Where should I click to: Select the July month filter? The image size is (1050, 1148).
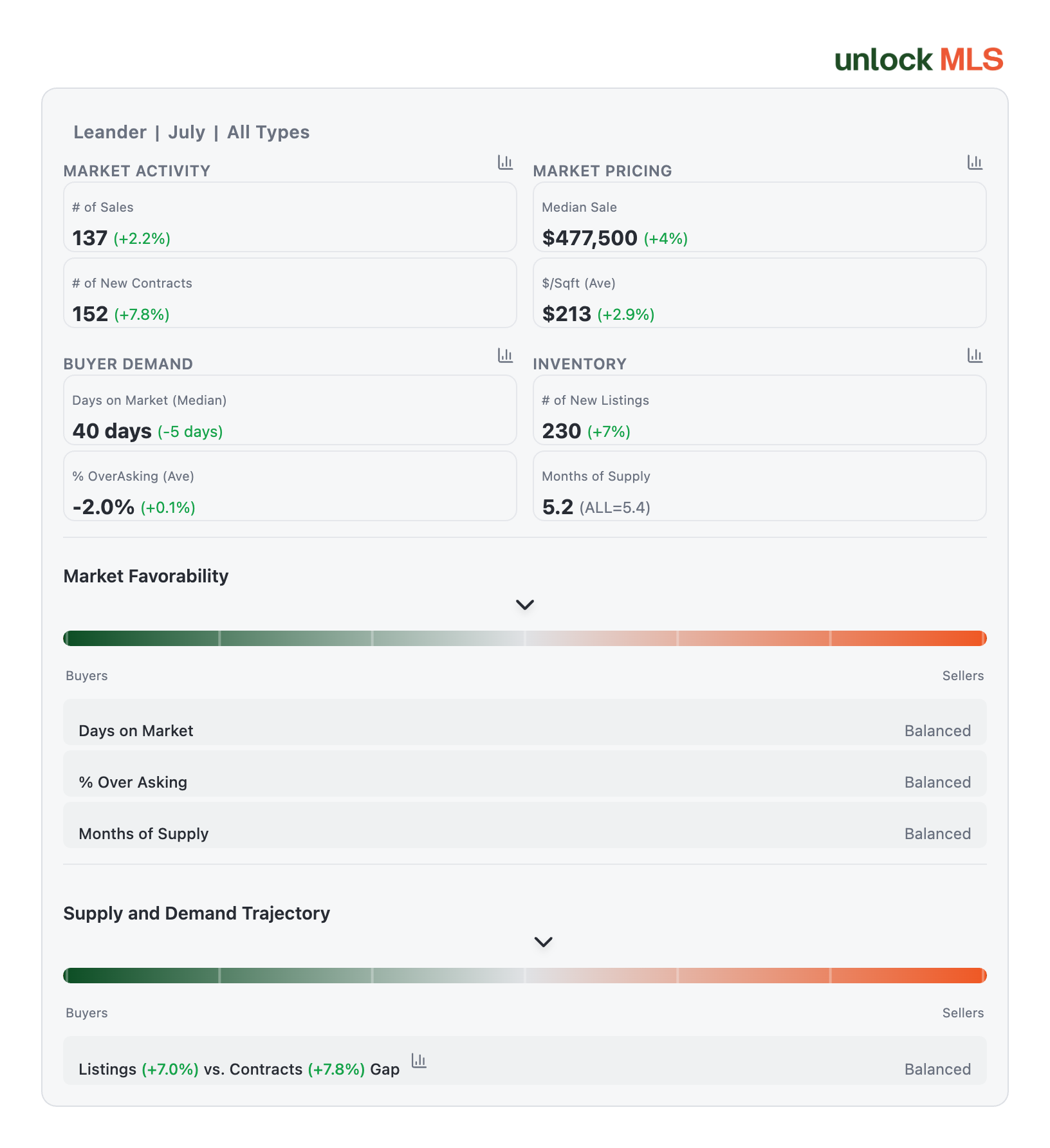pyautogui.click(x=187, y=133)
